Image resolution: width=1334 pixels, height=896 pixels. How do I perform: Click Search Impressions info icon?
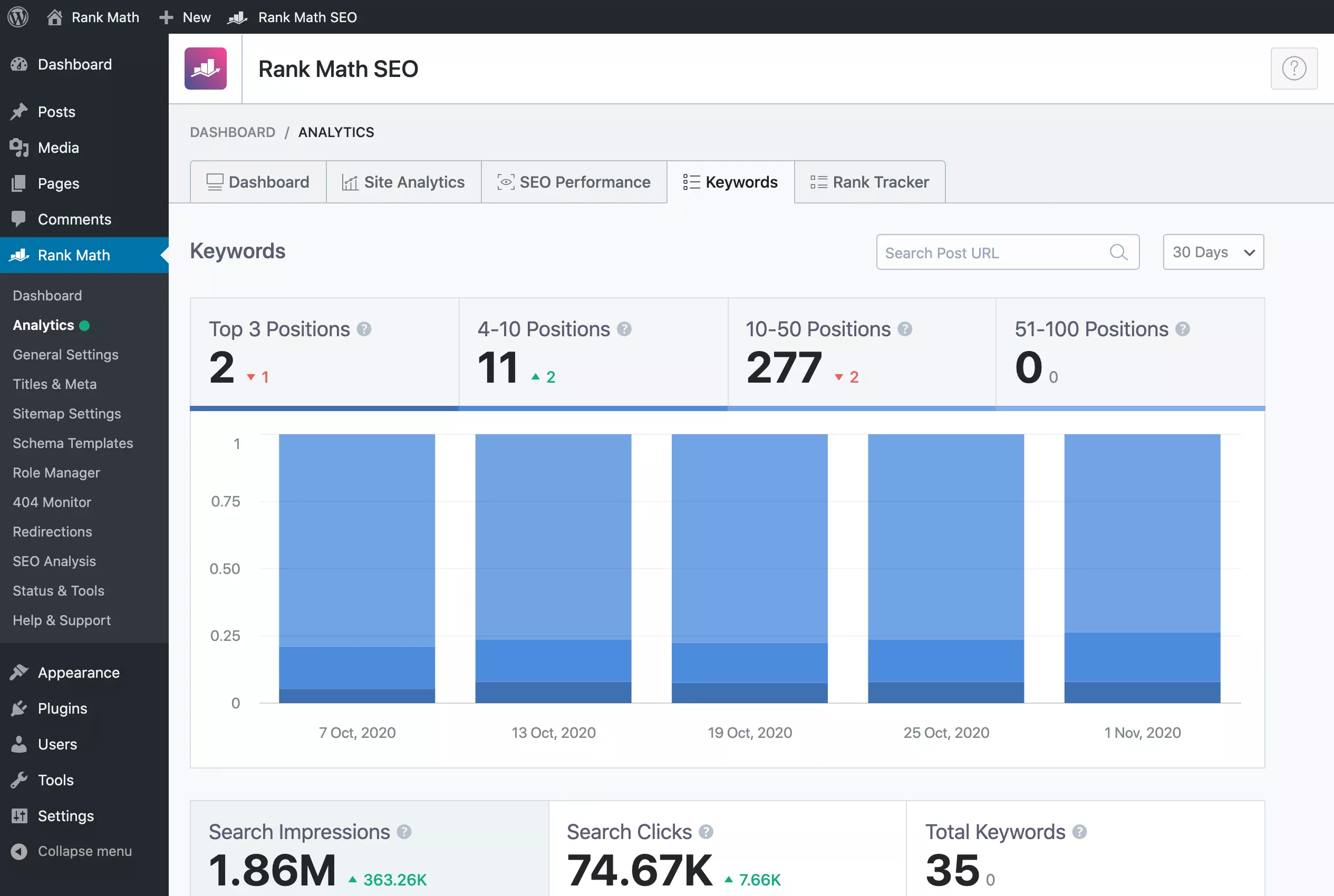(x=404, y=832)
